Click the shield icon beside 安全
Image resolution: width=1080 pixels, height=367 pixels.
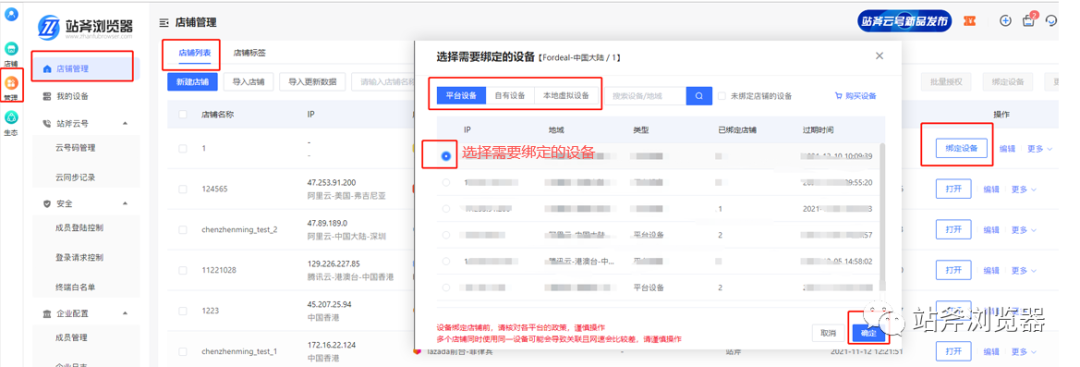pos(47,204)
